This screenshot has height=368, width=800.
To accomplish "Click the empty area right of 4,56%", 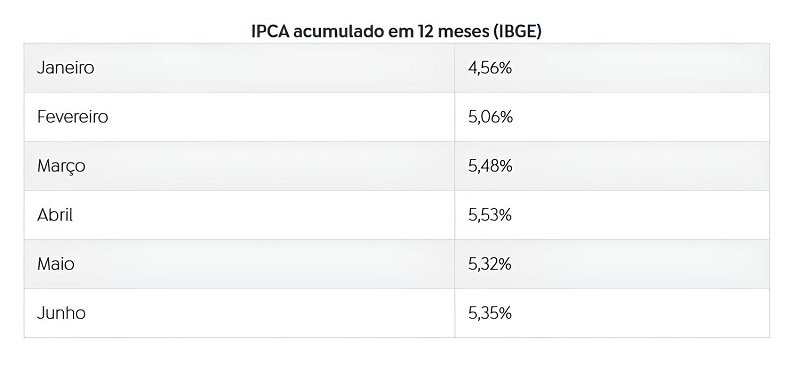I will 640,68.
